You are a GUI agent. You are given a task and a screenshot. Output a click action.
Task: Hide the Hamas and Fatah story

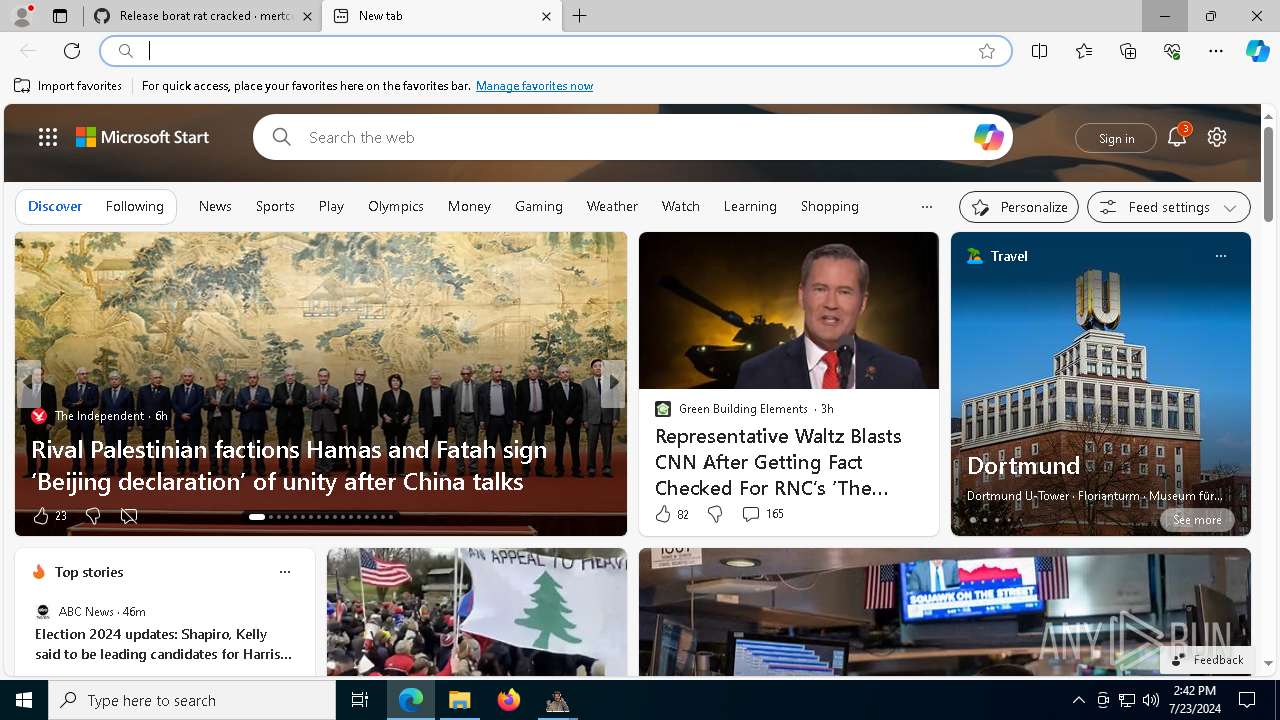(x=129, y=516)
